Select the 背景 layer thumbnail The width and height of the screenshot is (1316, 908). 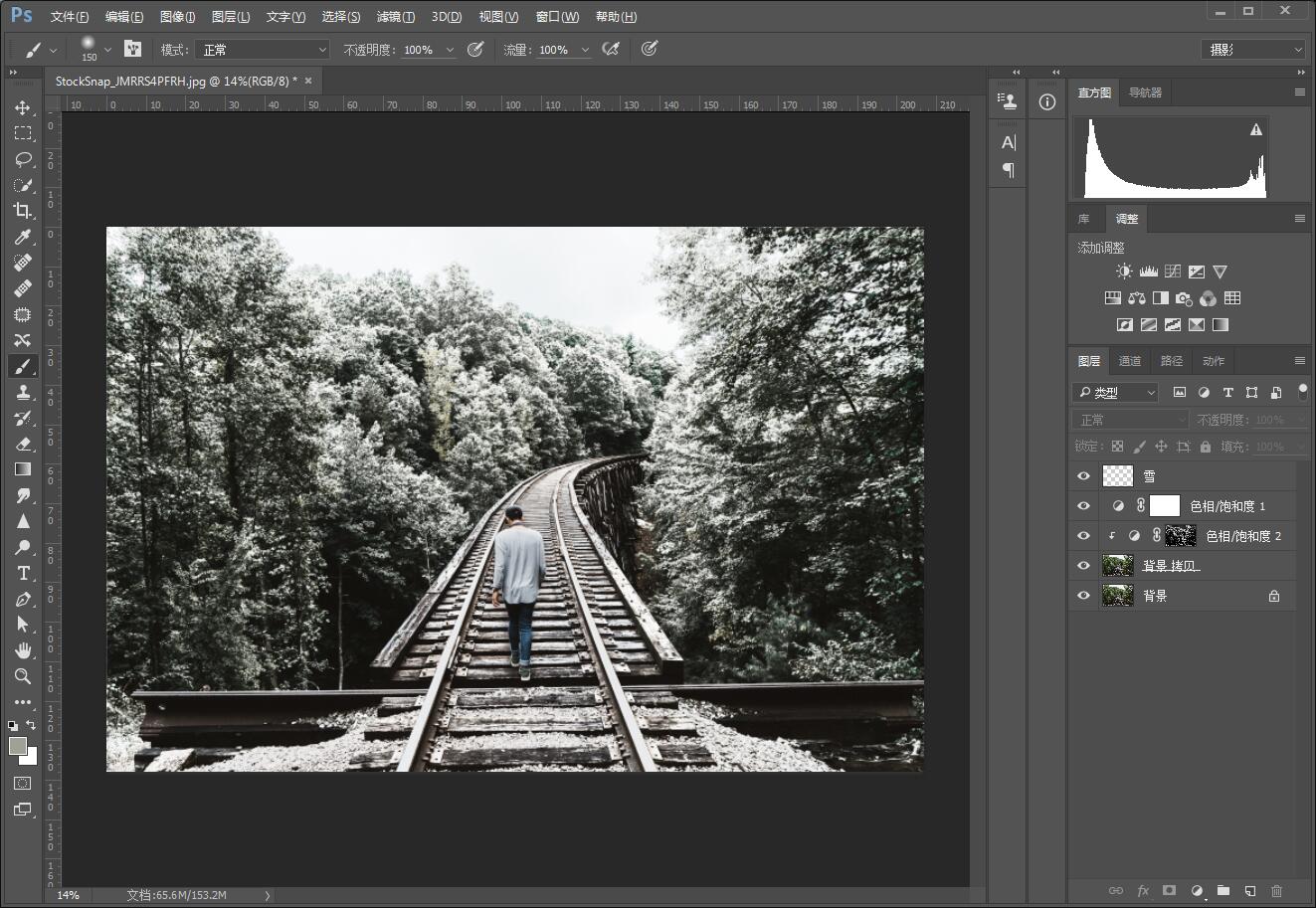tap(1118, 596)
